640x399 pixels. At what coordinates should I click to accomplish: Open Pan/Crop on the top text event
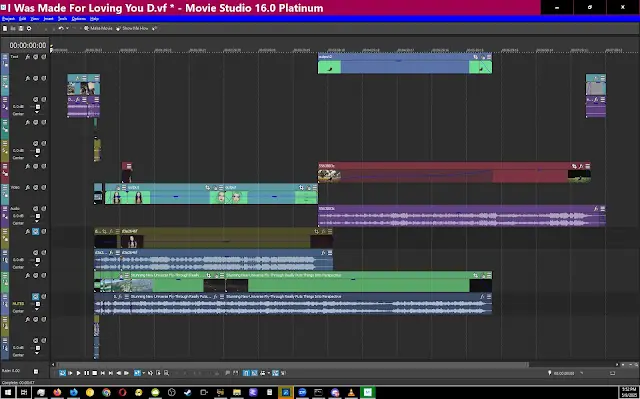pyautogui.click(x=476, y=57)
